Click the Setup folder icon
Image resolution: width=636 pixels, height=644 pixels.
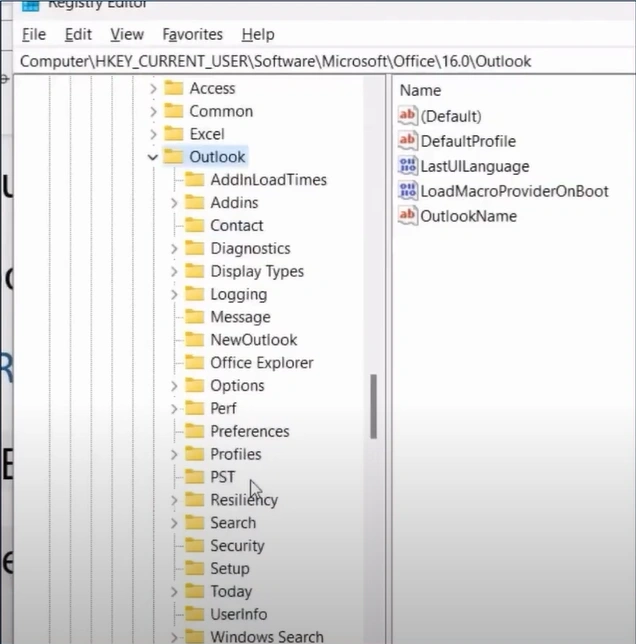[x=194, y=568]
